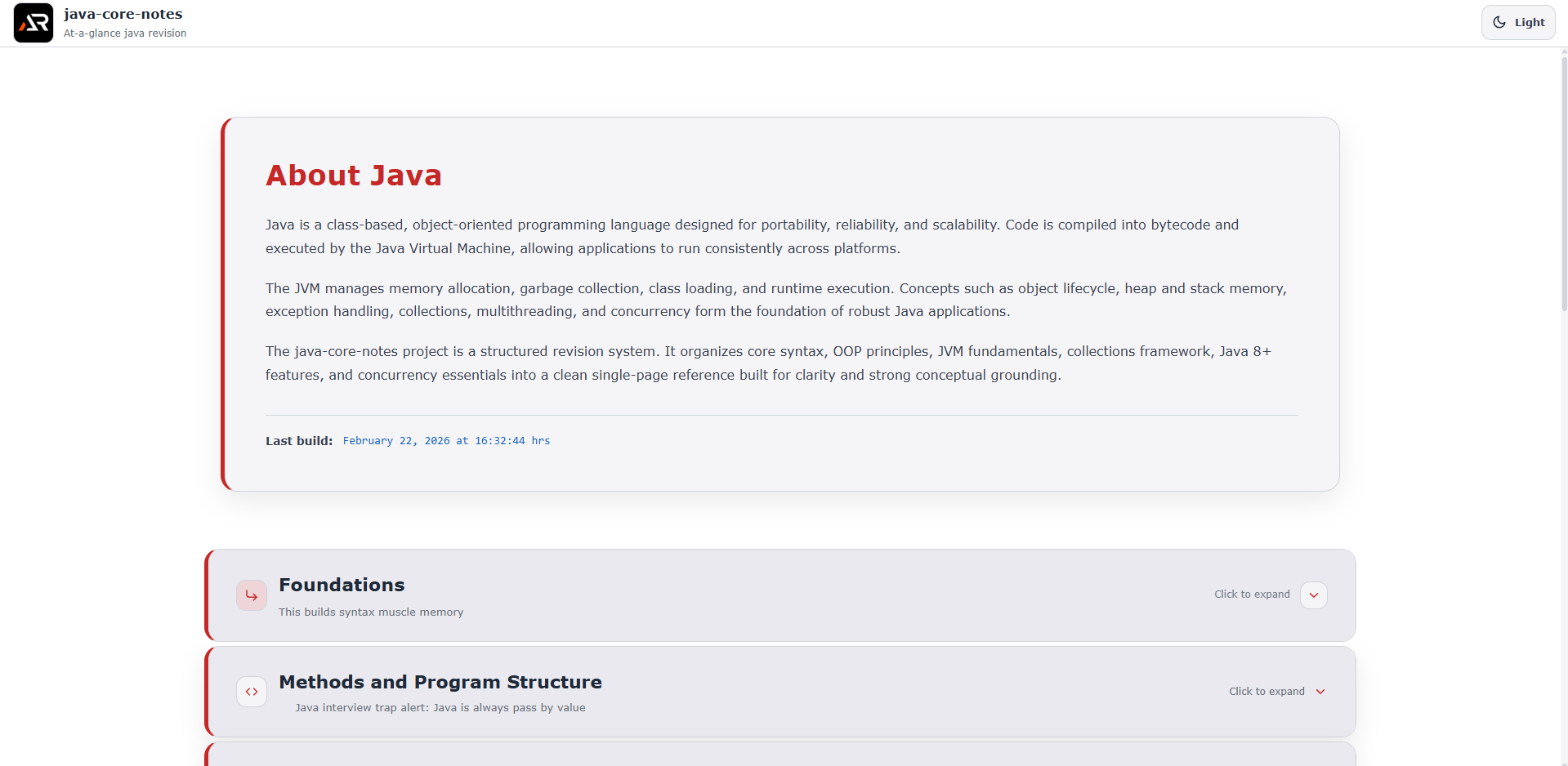The image size is (1568, 766).
Task: Expand Methods section using its chevron
Action: point(1320,692)
